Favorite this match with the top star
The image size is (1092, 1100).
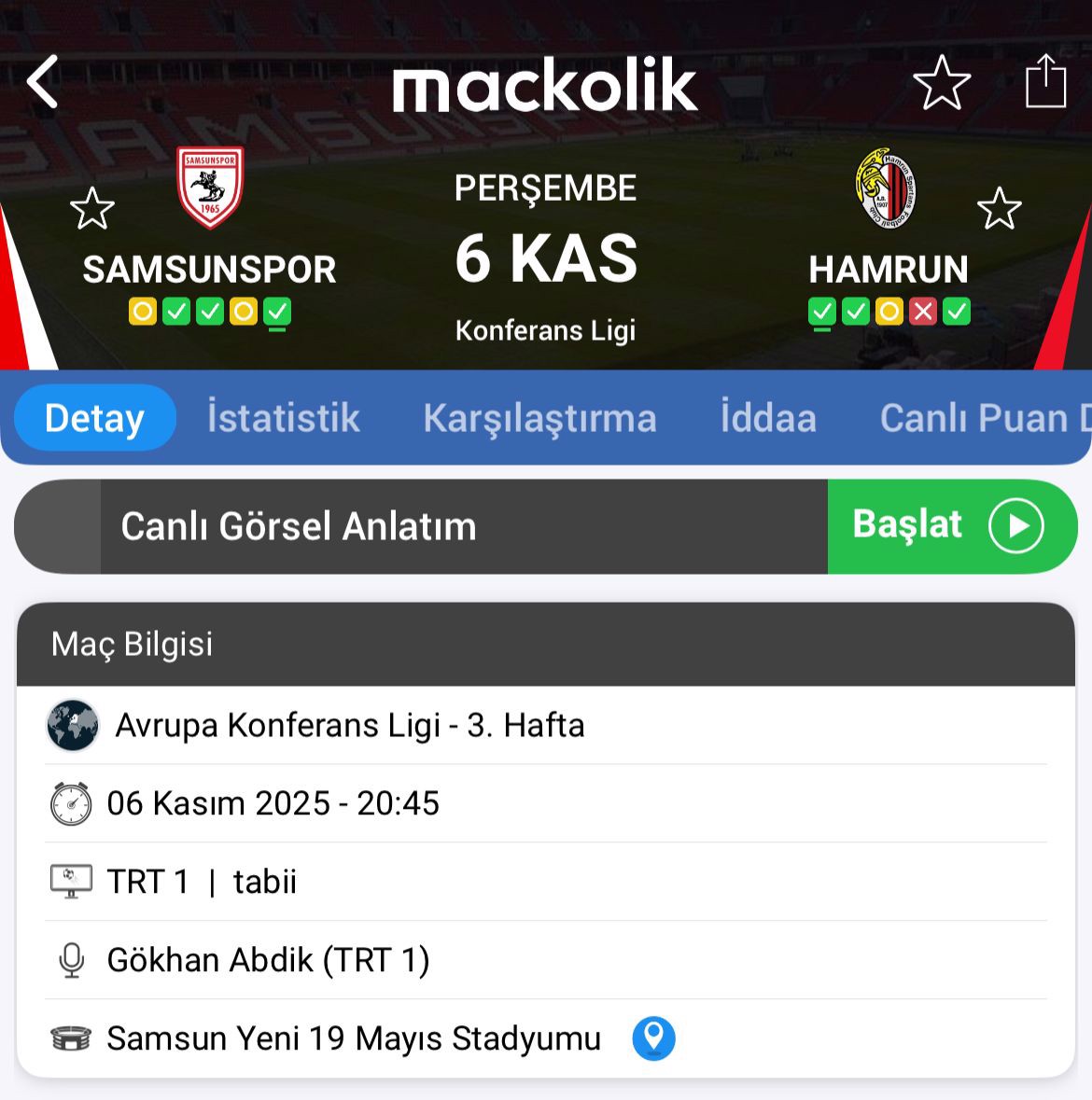942,83
